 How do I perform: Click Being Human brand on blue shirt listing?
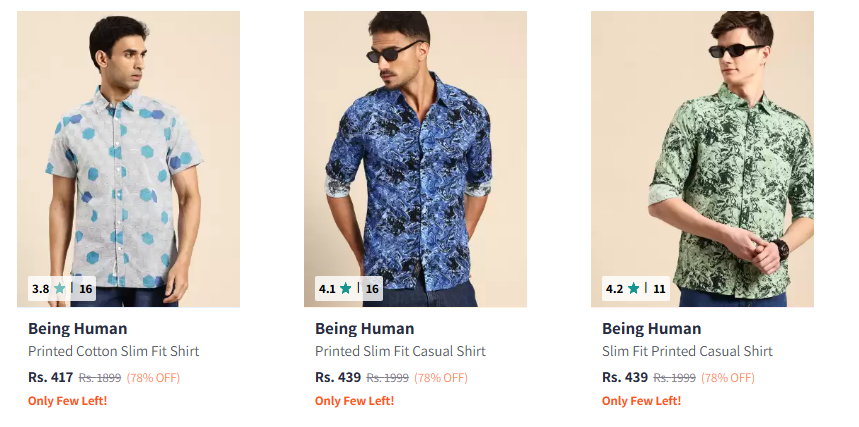[x=364, y=328]
